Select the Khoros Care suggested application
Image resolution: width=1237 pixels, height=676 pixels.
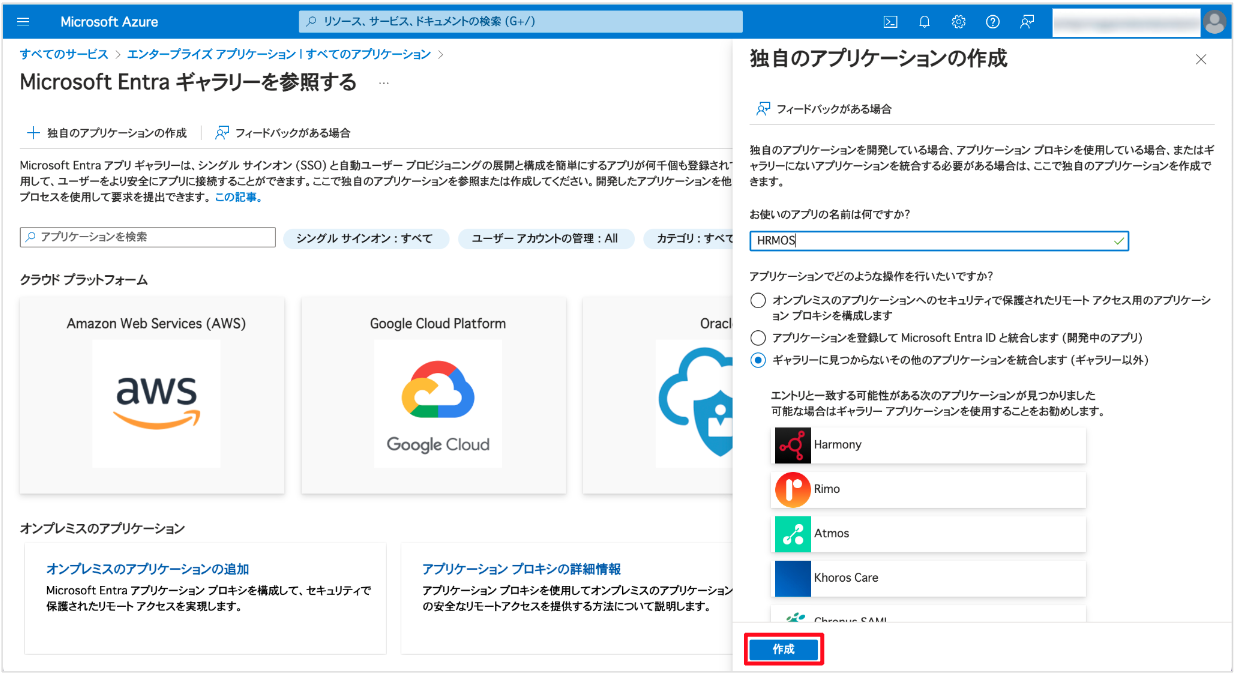(929, 578)
